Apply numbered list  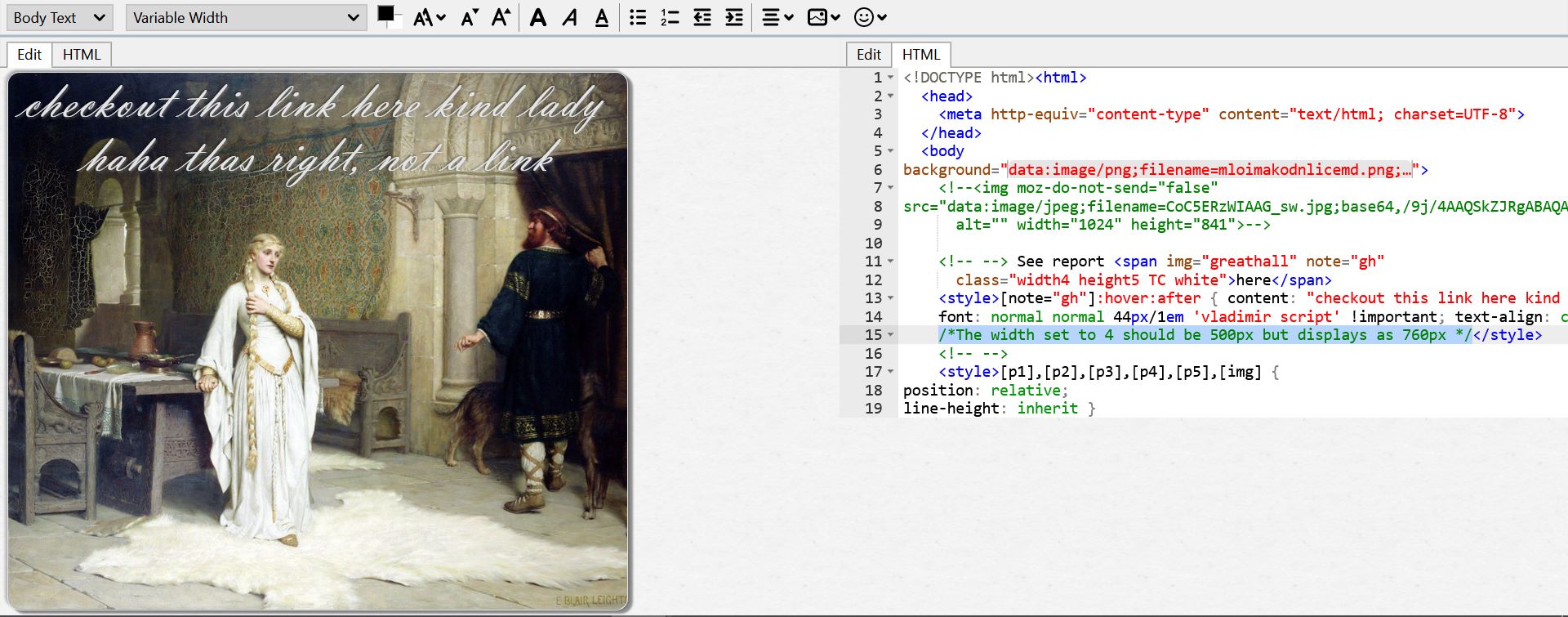tap(670, 17)
